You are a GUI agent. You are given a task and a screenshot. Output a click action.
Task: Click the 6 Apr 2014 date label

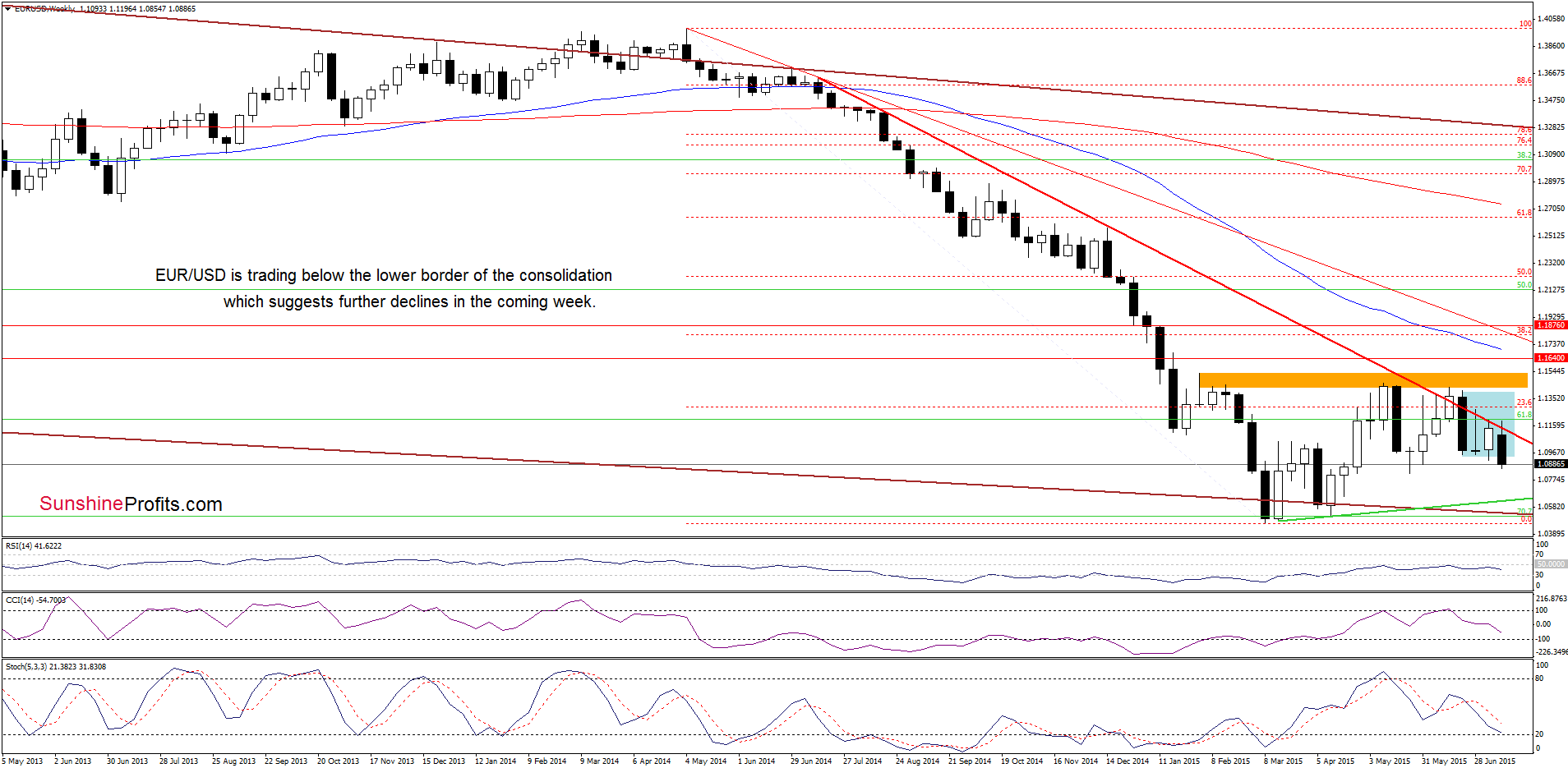652,761
